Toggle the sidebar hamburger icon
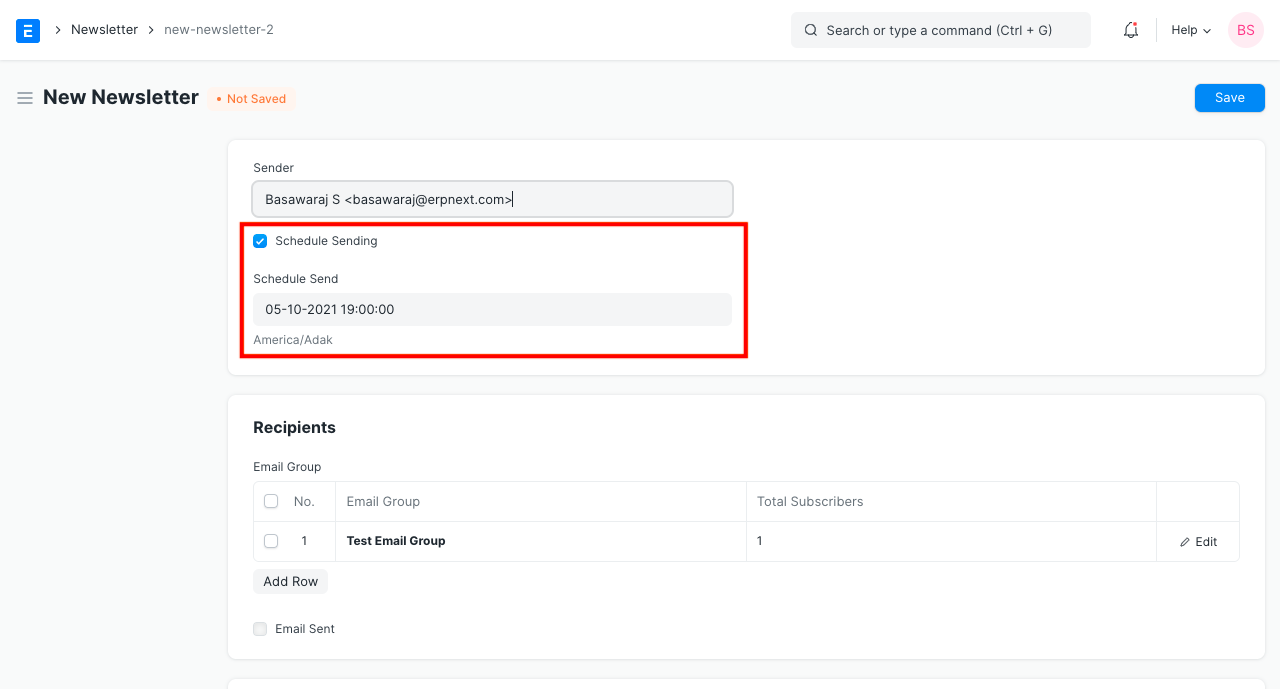Screen dimensions: 1280x689 pos(25,97)
